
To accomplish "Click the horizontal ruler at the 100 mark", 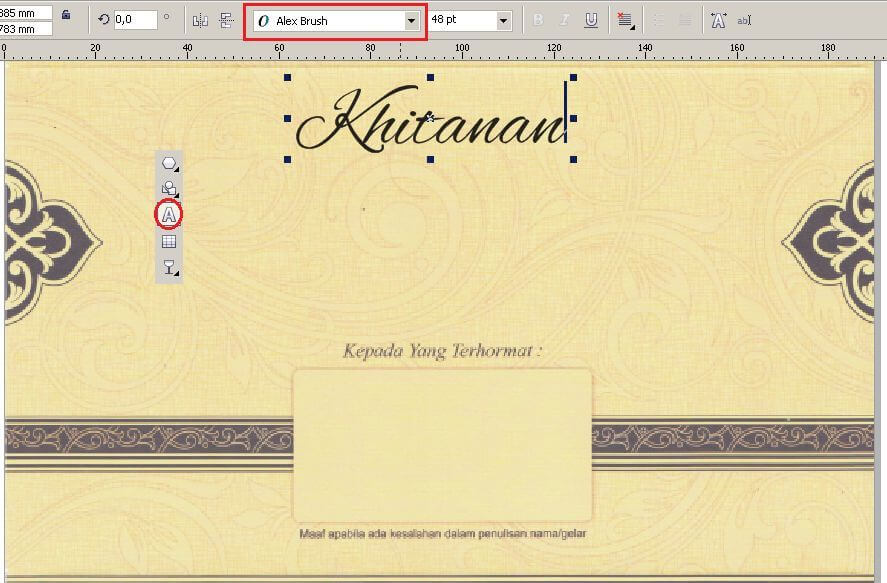I will 462,48.
